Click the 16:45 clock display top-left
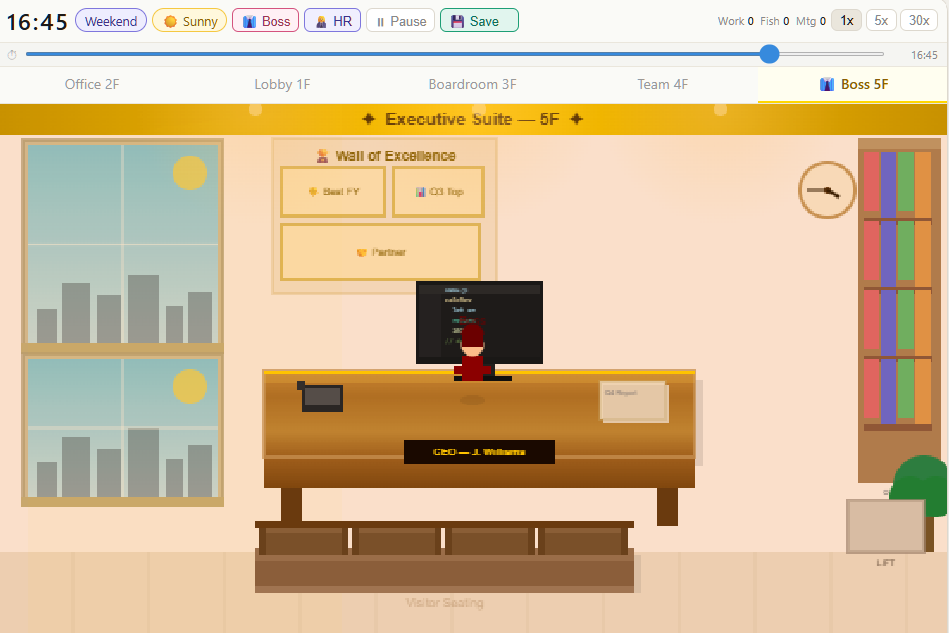This screenshot has height=633, width=949. pos(37,22)
